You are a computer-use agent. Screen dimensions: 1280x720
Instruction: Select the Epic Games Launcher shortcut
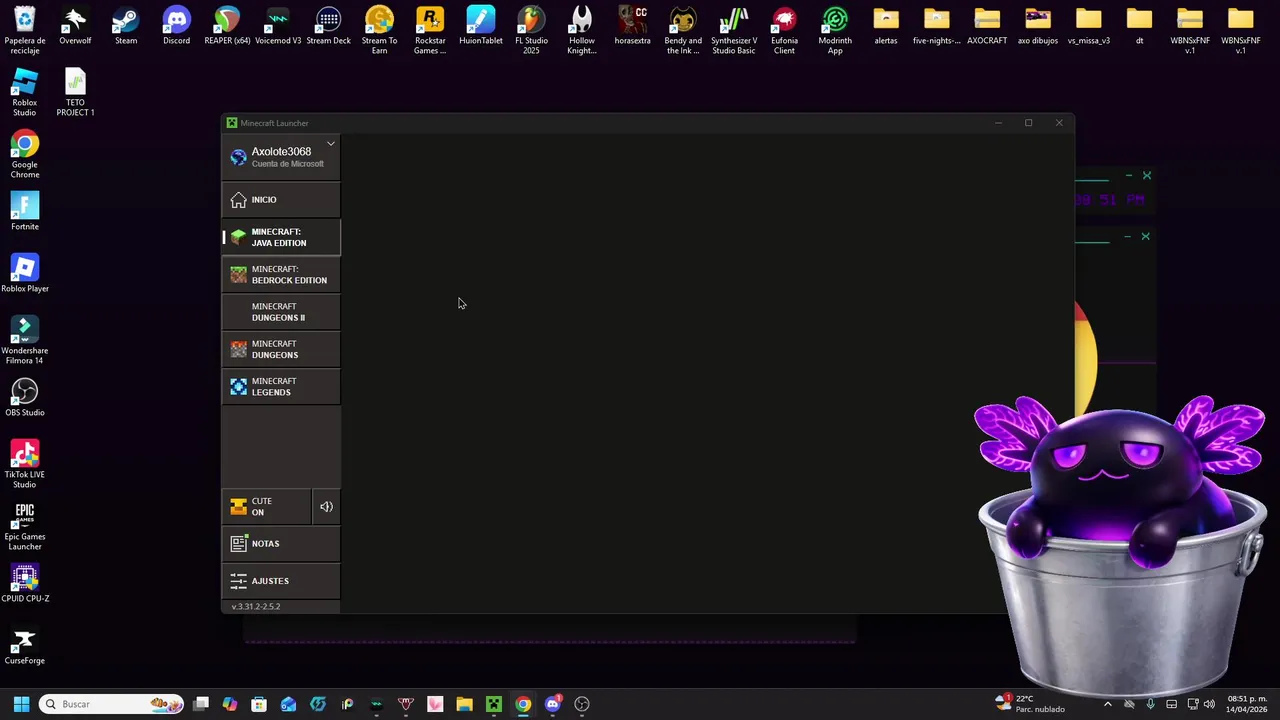[x=25, y=527]
